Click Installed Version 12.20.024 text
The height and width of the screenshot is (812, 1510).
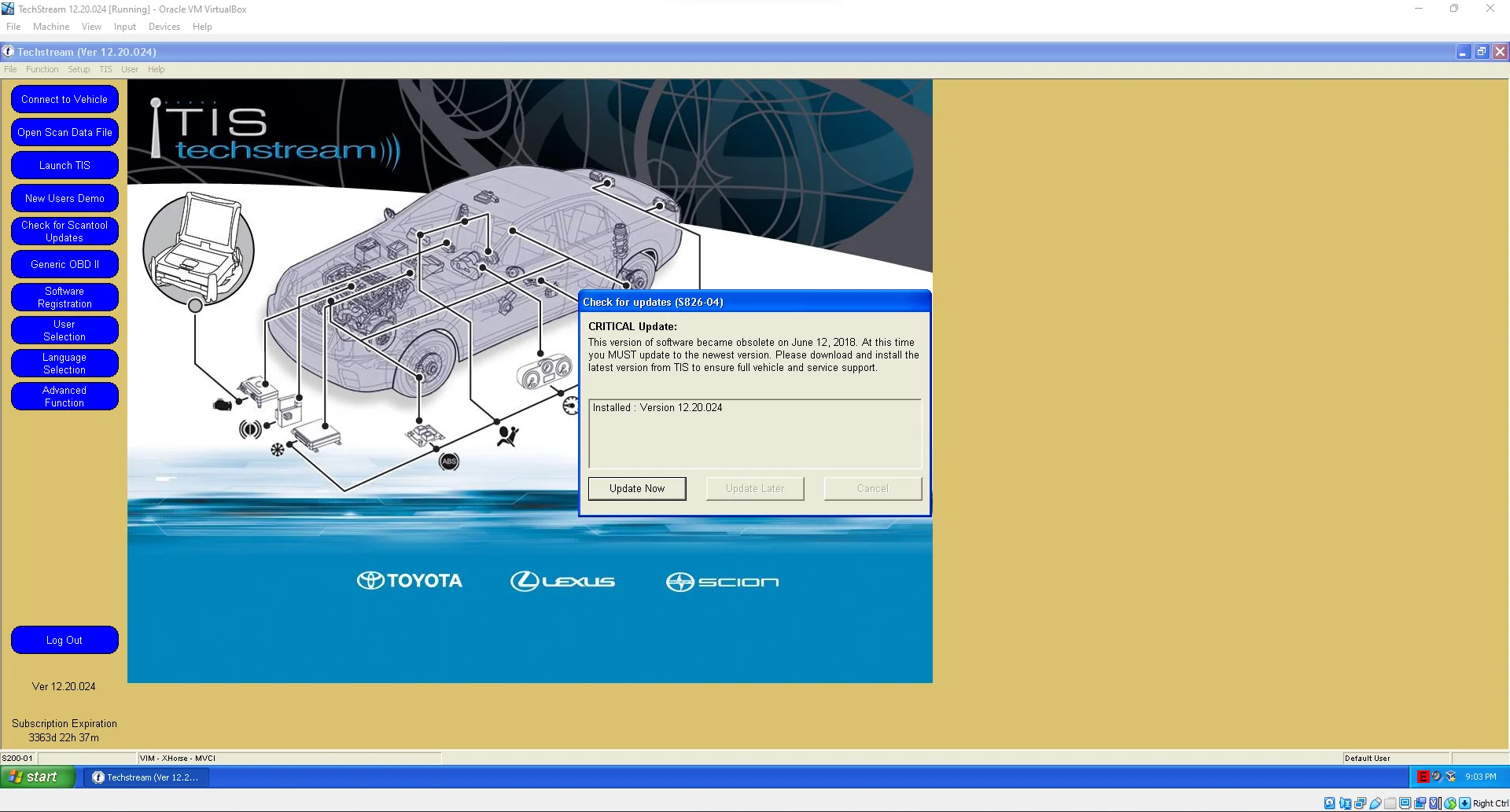coord(657,407)
